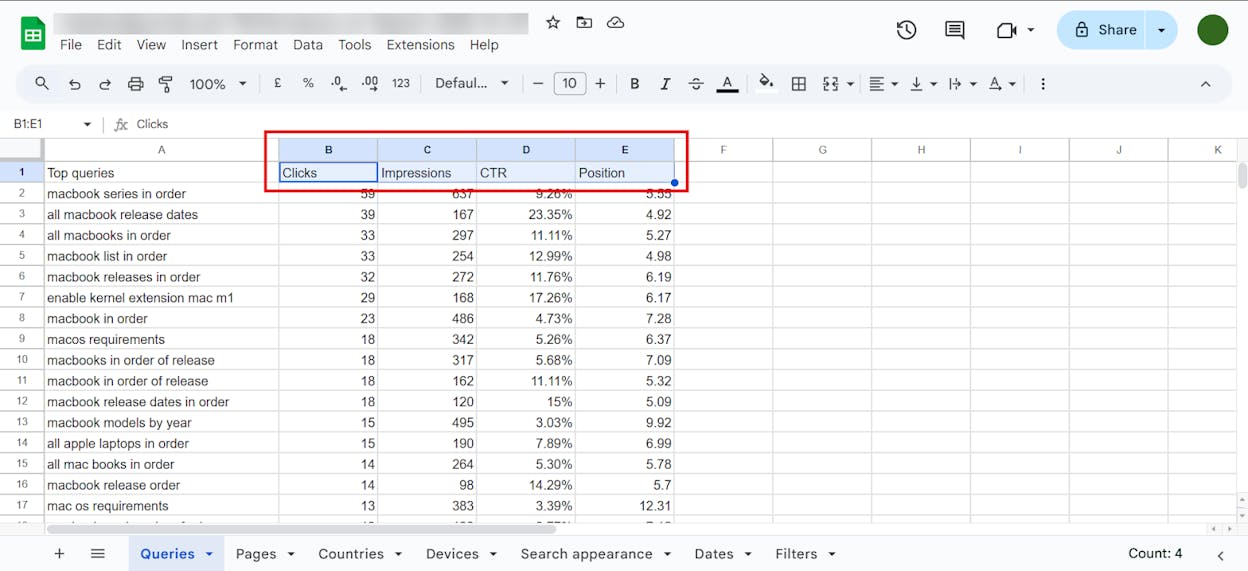Decrease font size with minus
Screen dimensions: 1248x571
pyautogui.click(x=538, y=84)
